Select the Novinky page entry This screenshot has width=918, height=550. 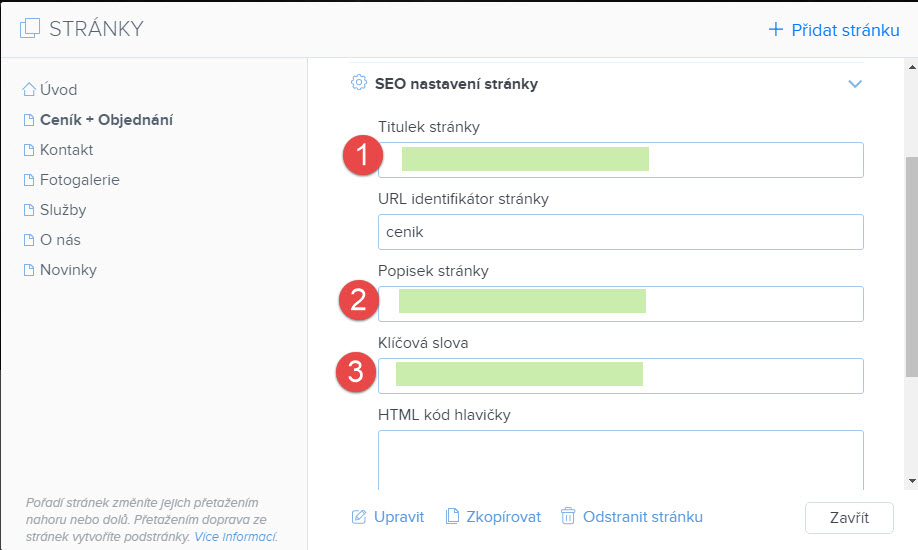[68, 270]
